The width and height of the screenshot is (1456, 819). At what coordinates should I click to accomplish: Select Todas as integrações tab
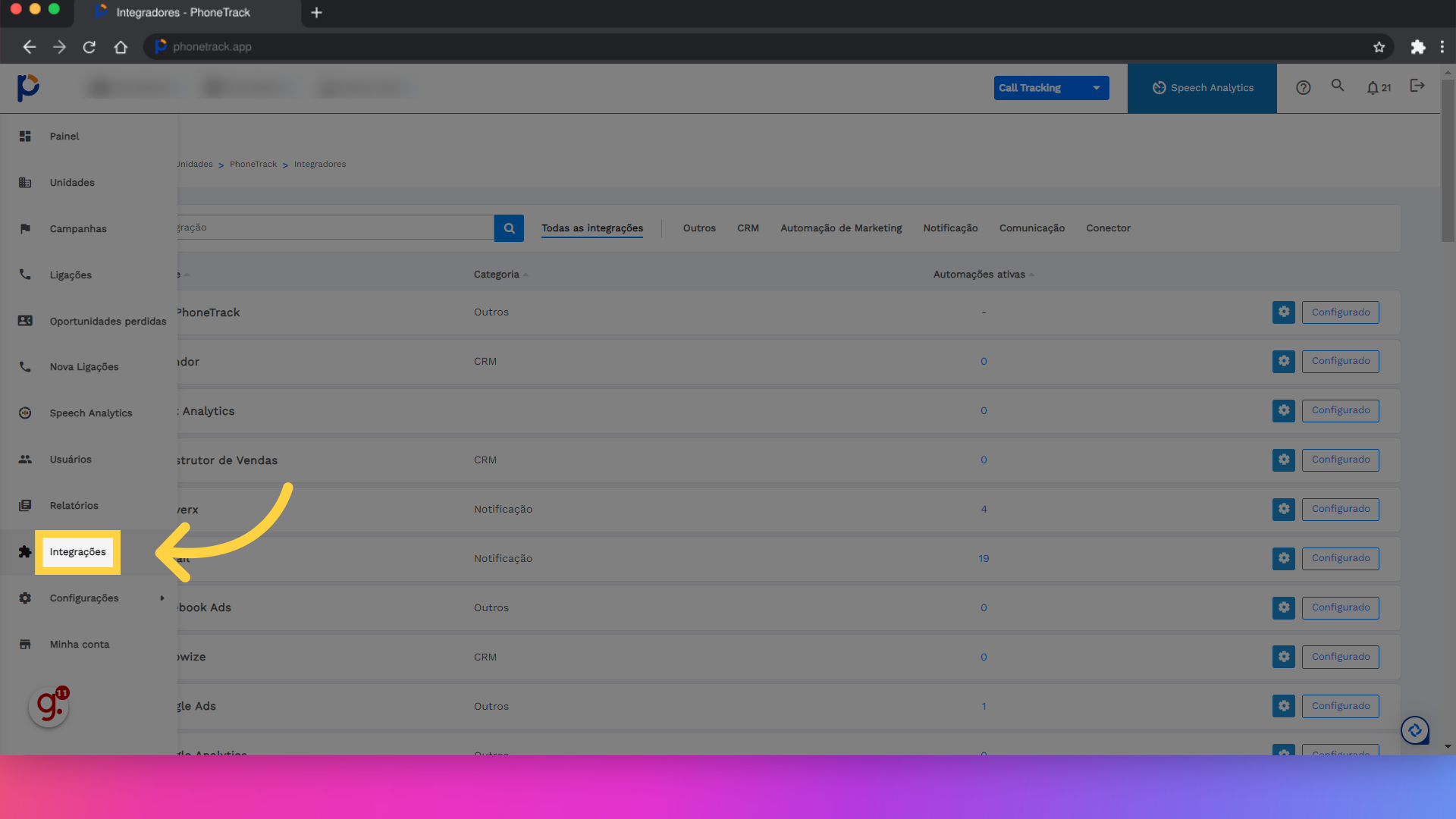click(592, 228)
